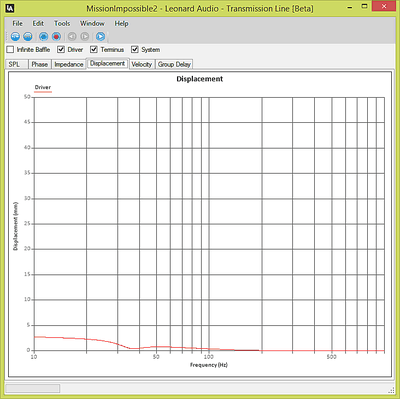400x399 pixels.
Task: Click the Displacement chart title
Action: pos(200,79)
